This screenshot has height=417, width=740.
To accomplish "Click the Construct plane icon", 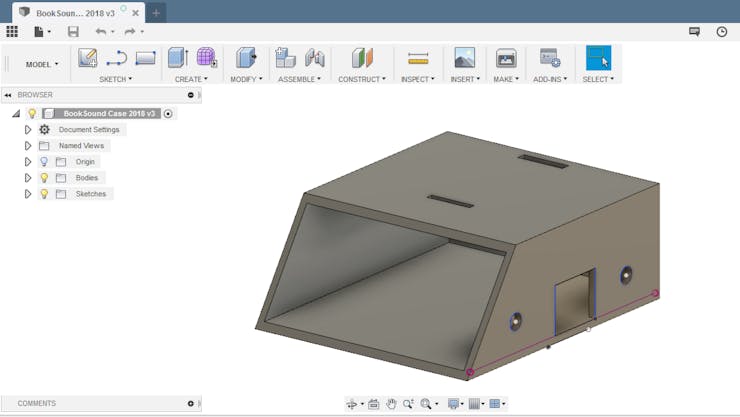I will [x=362, y=58].
